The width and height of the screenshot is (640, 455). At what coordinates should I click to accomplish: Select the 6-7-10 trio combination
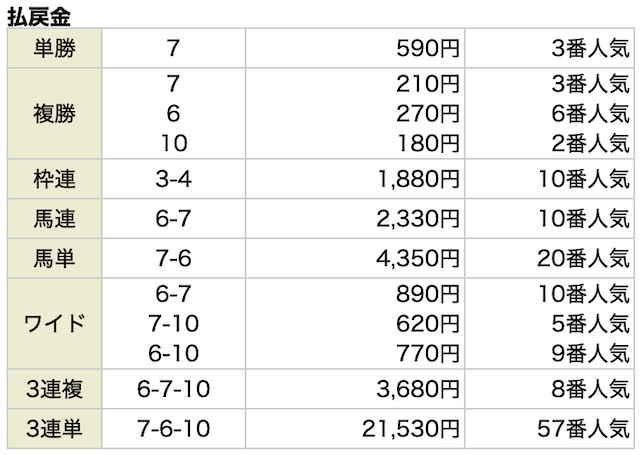pyautogui.click(x=174, y=391)
